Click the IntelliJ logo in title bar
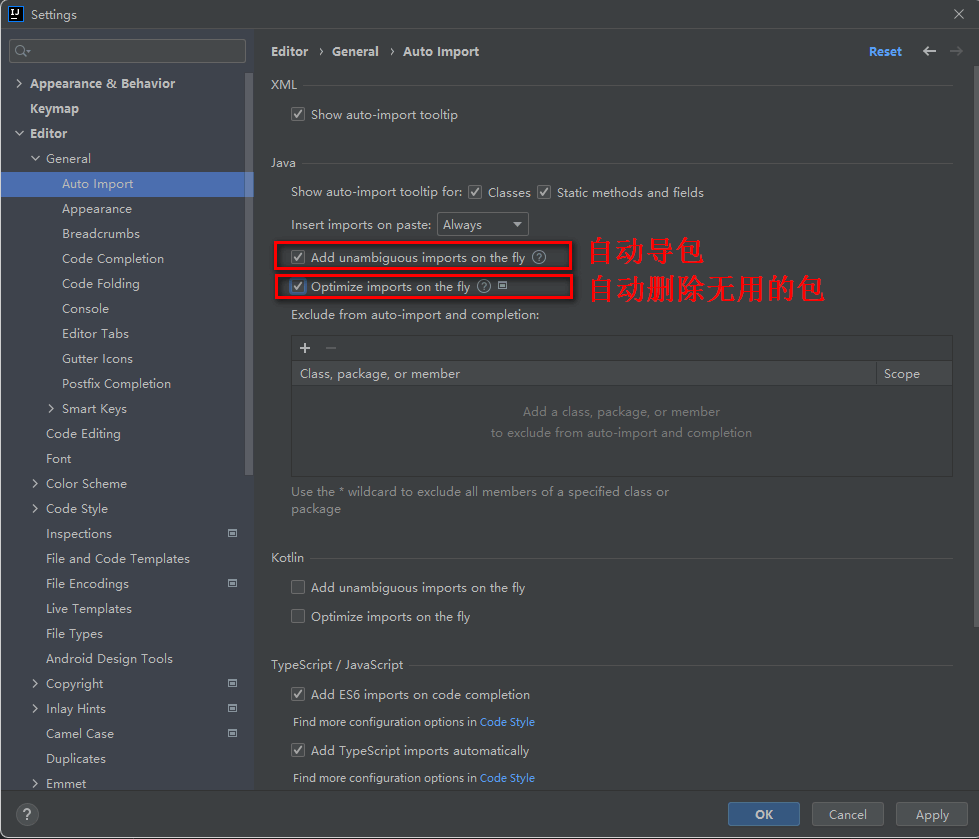 (x=16, y=14)
